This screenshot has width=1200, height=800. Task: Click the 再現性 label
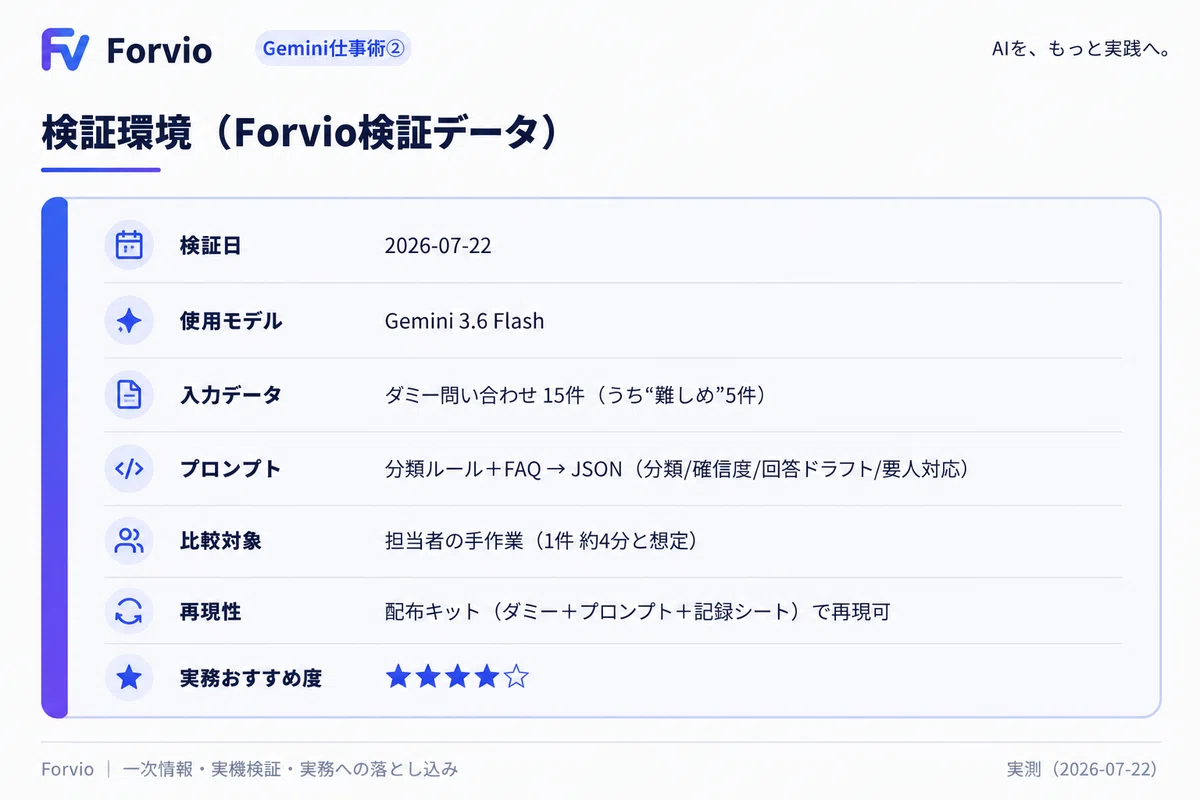click(210, 612)
